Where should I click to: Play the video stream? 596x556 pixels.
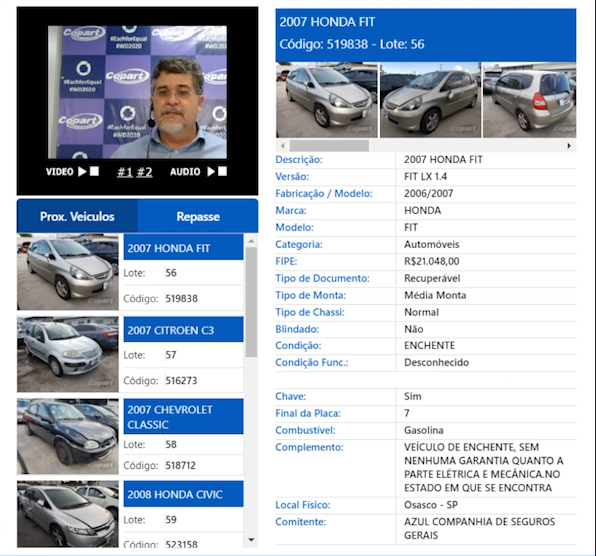coord(82,171)
